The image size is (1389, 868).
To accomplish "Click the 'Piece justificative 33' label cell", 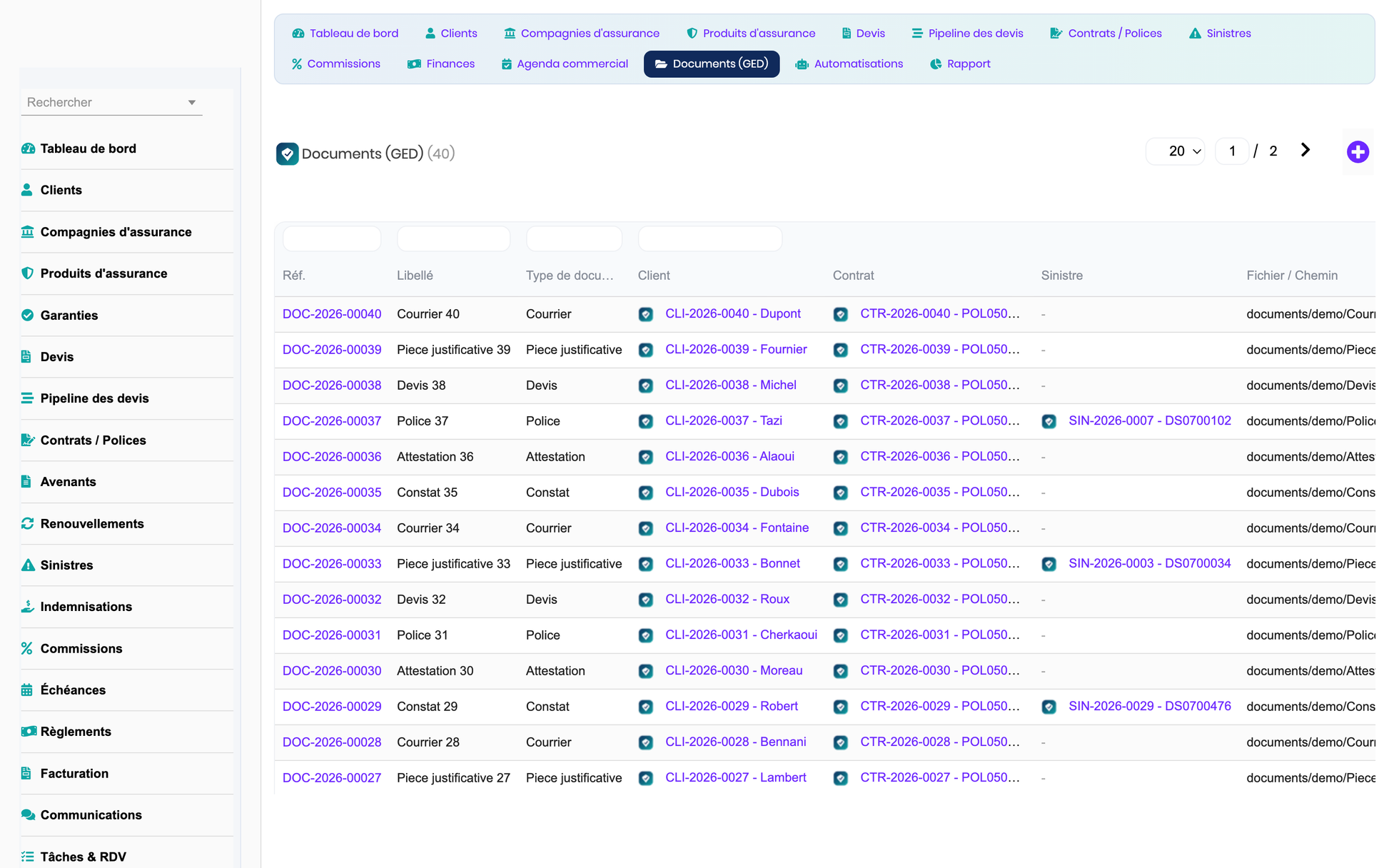I will point(453,564).
